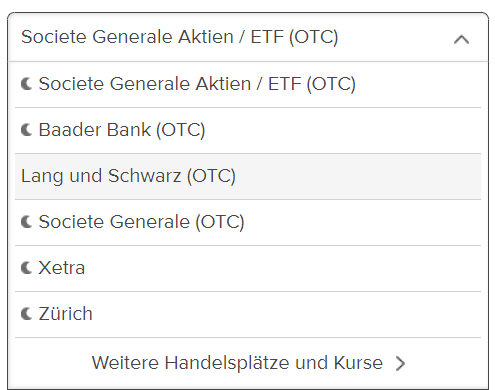Click moon icon beside Baader Bank (OTC)

(x=26, y=130)
